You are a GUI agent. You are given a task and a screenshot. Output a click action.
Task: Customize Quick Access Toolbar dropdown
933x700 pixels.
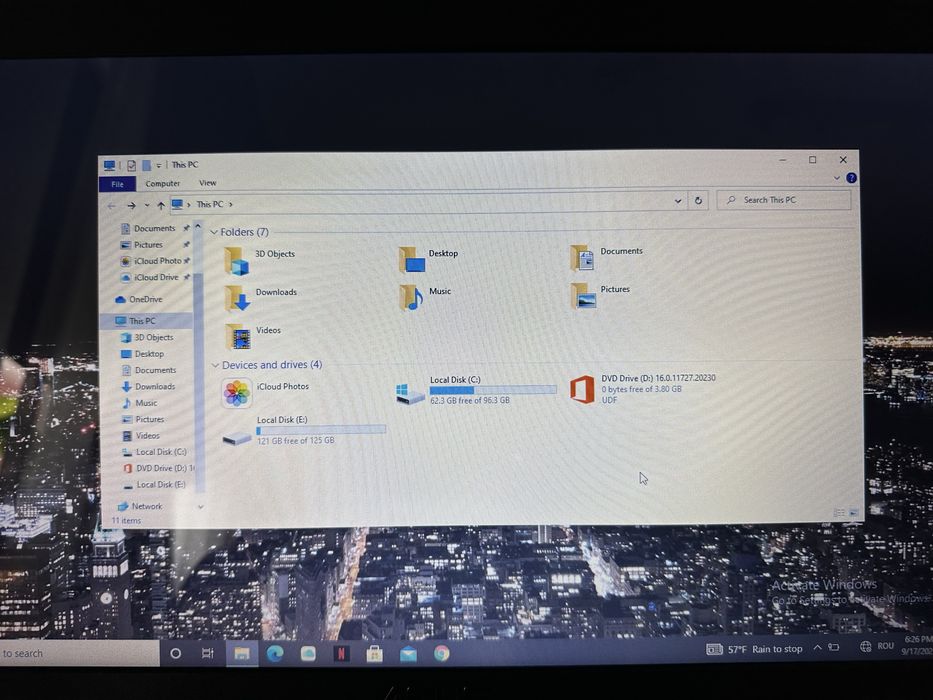click(159, 165)
